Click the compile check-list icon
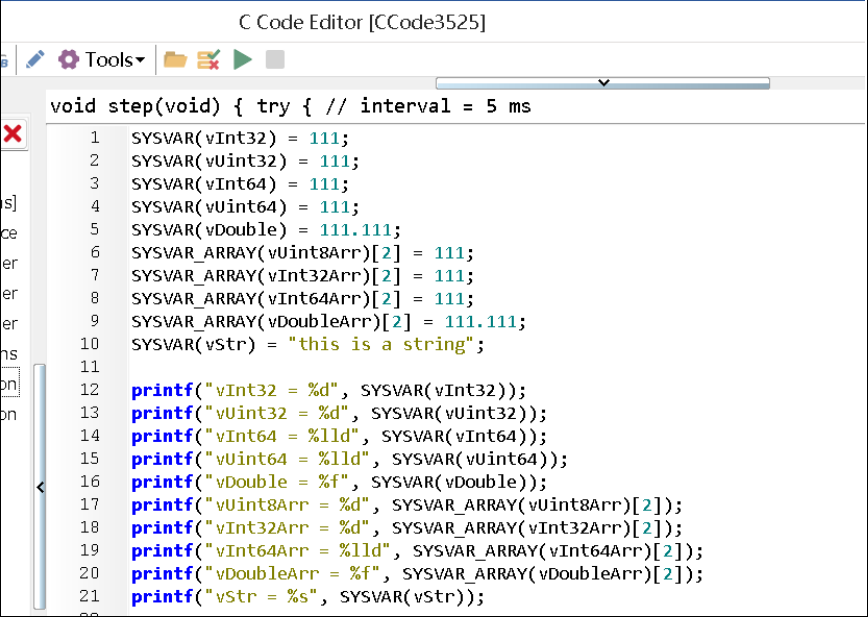868x617 pixels. 208,60
